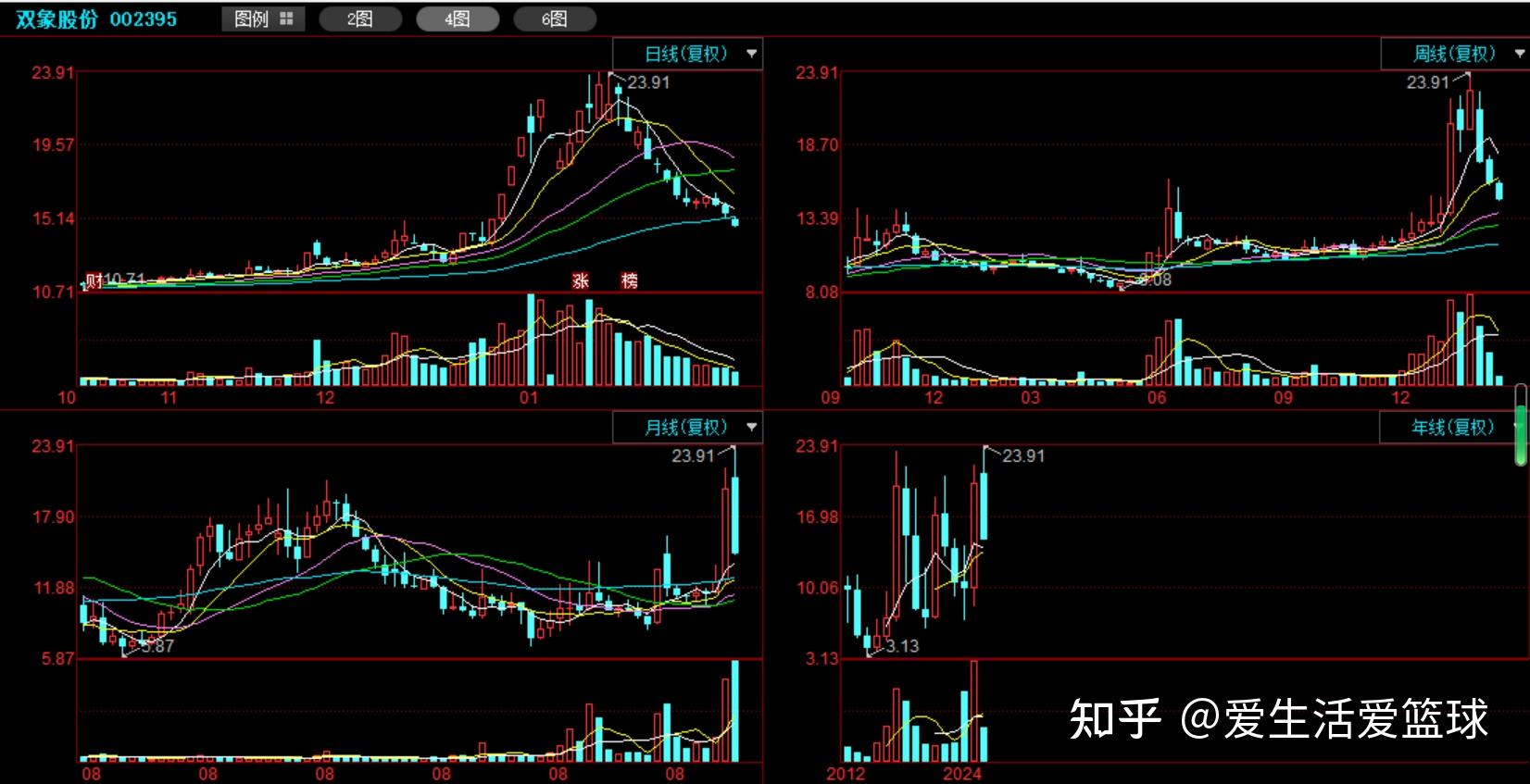
Task: Open the 日线(复权) period dropdown
Action: pyautogui.click(x=687, y=54)
